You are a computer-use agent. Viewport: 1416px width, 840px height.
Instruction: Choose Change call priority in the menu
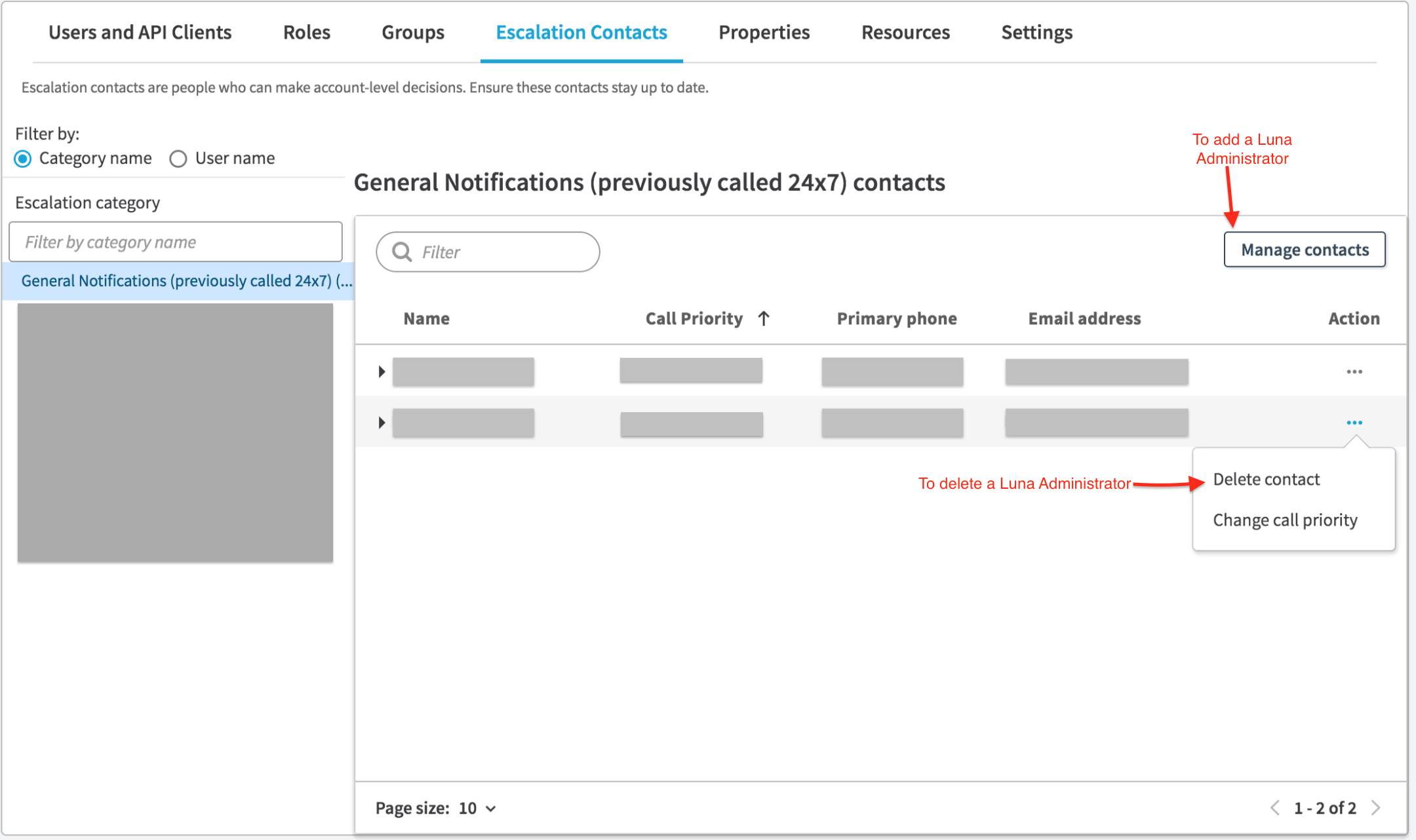pos(1285,520)
